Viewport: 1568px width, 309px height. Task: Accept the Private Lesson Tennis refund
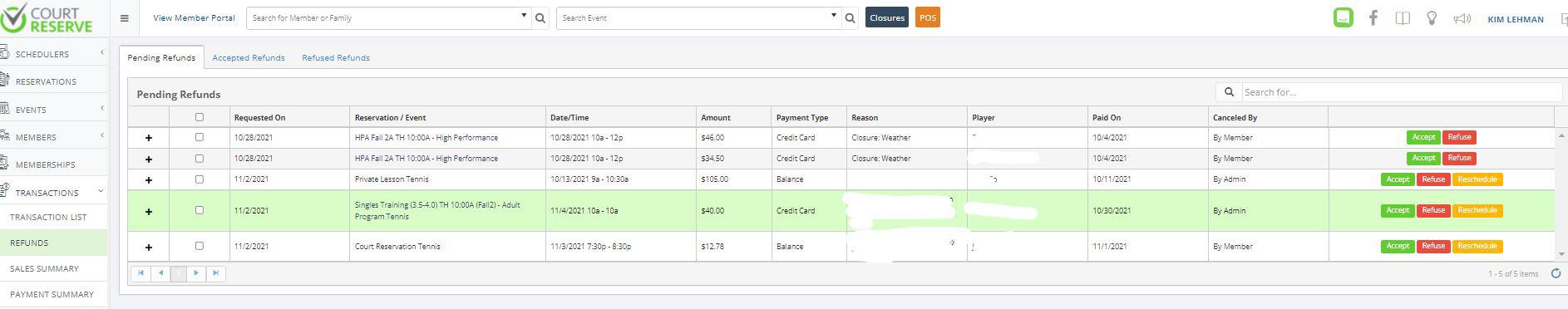1397,179
